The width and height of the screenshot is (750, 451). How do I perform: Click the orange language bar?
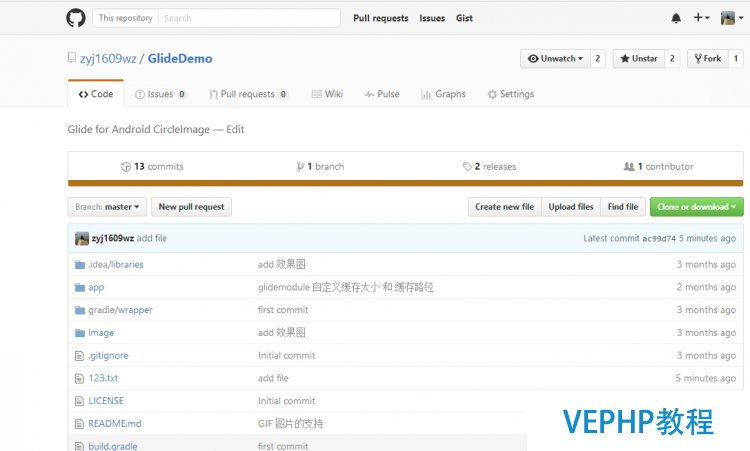pos(406,183)
